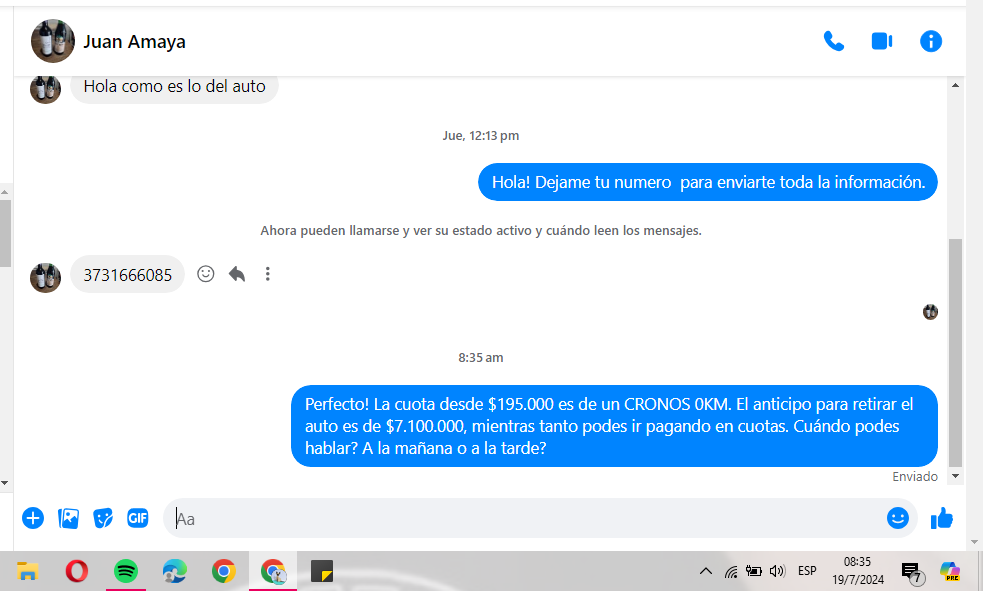Switch to the active Chrome profile window
This screenshot has height=591, width=983.
pos(273,571)
